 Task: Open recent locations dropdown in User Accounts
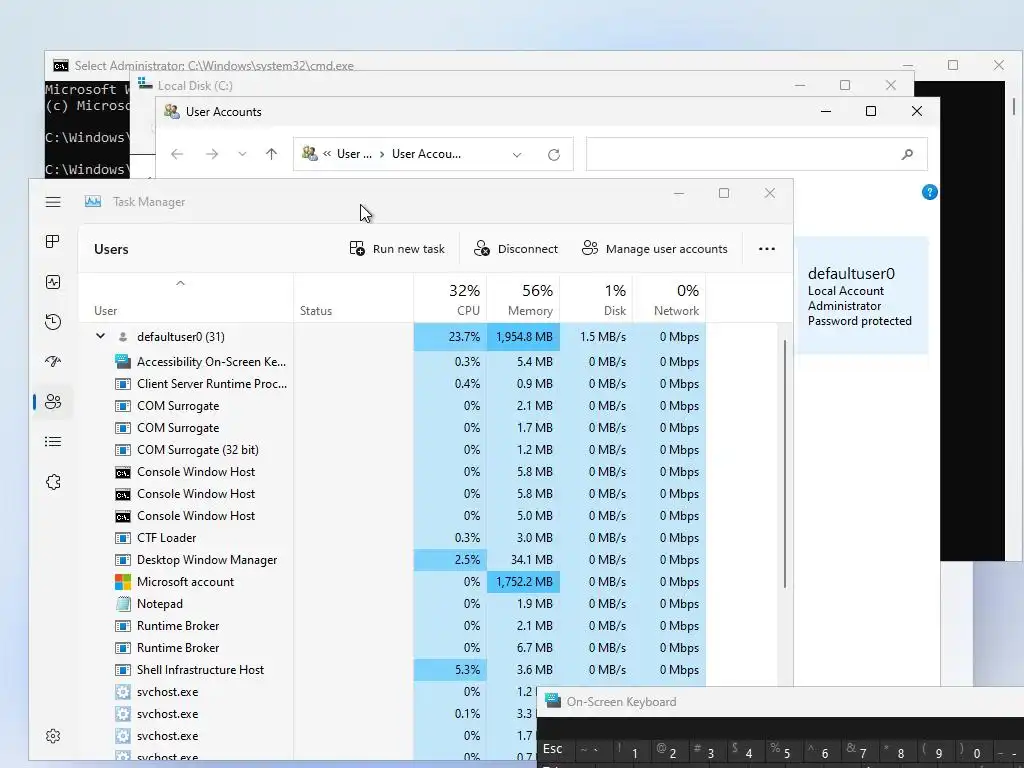242,154
